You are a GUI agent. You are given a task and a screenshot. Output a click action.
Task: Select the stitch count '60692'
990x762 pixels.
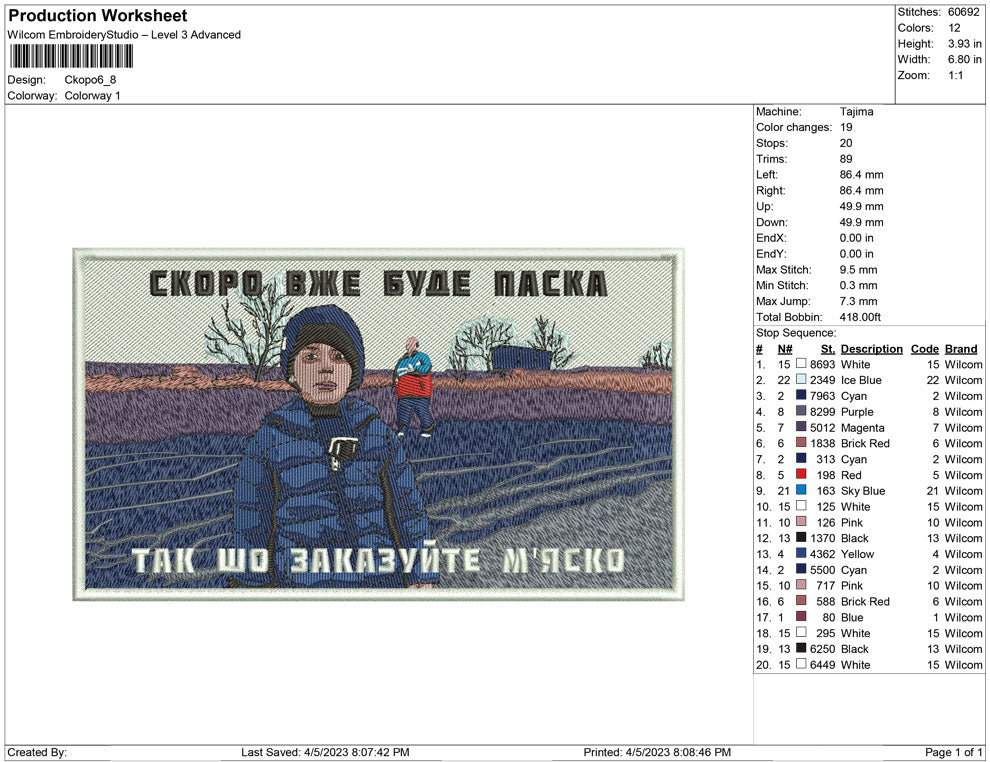(x=963, y=12)
